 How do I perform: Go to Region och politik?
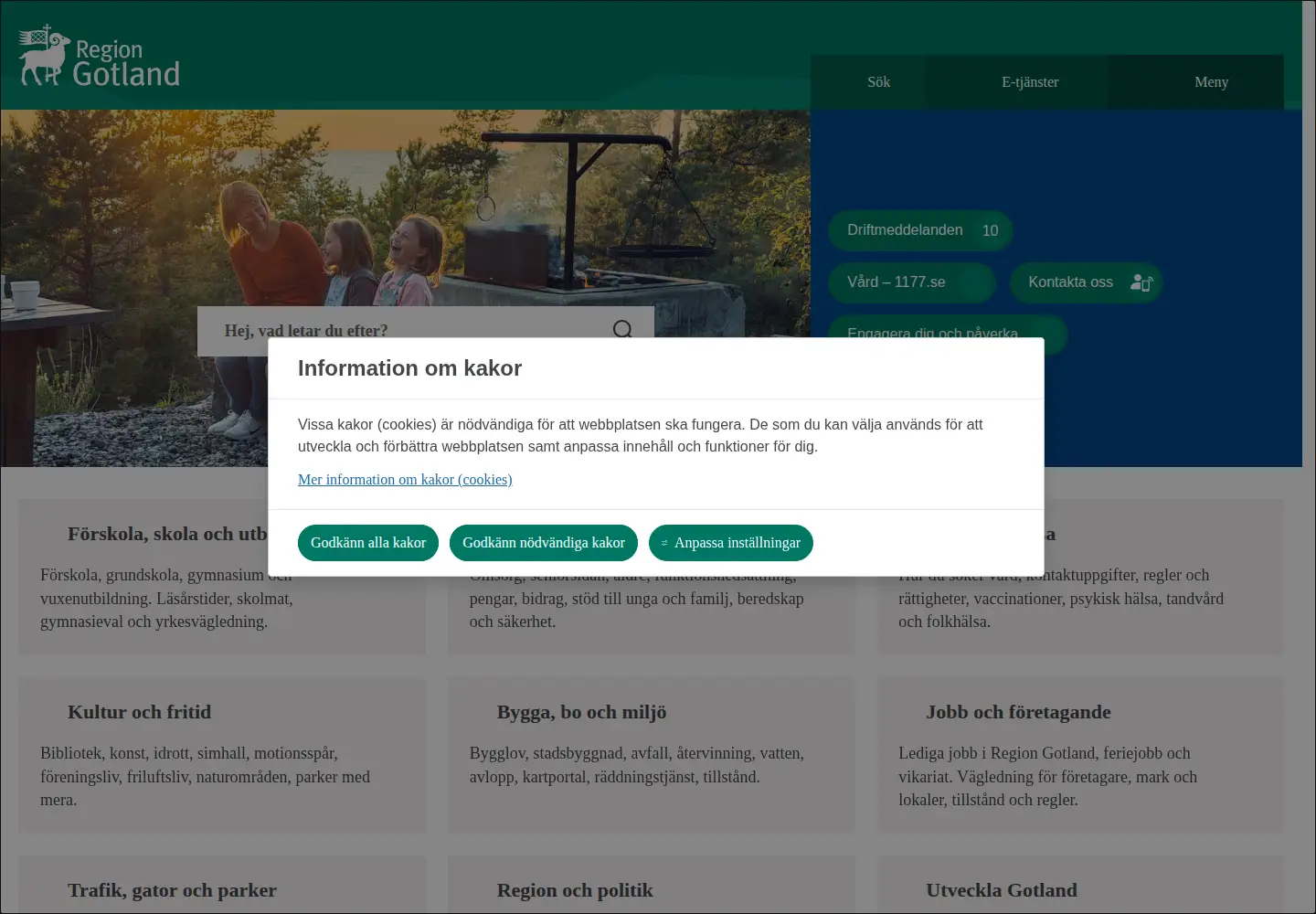coord(575,890)
